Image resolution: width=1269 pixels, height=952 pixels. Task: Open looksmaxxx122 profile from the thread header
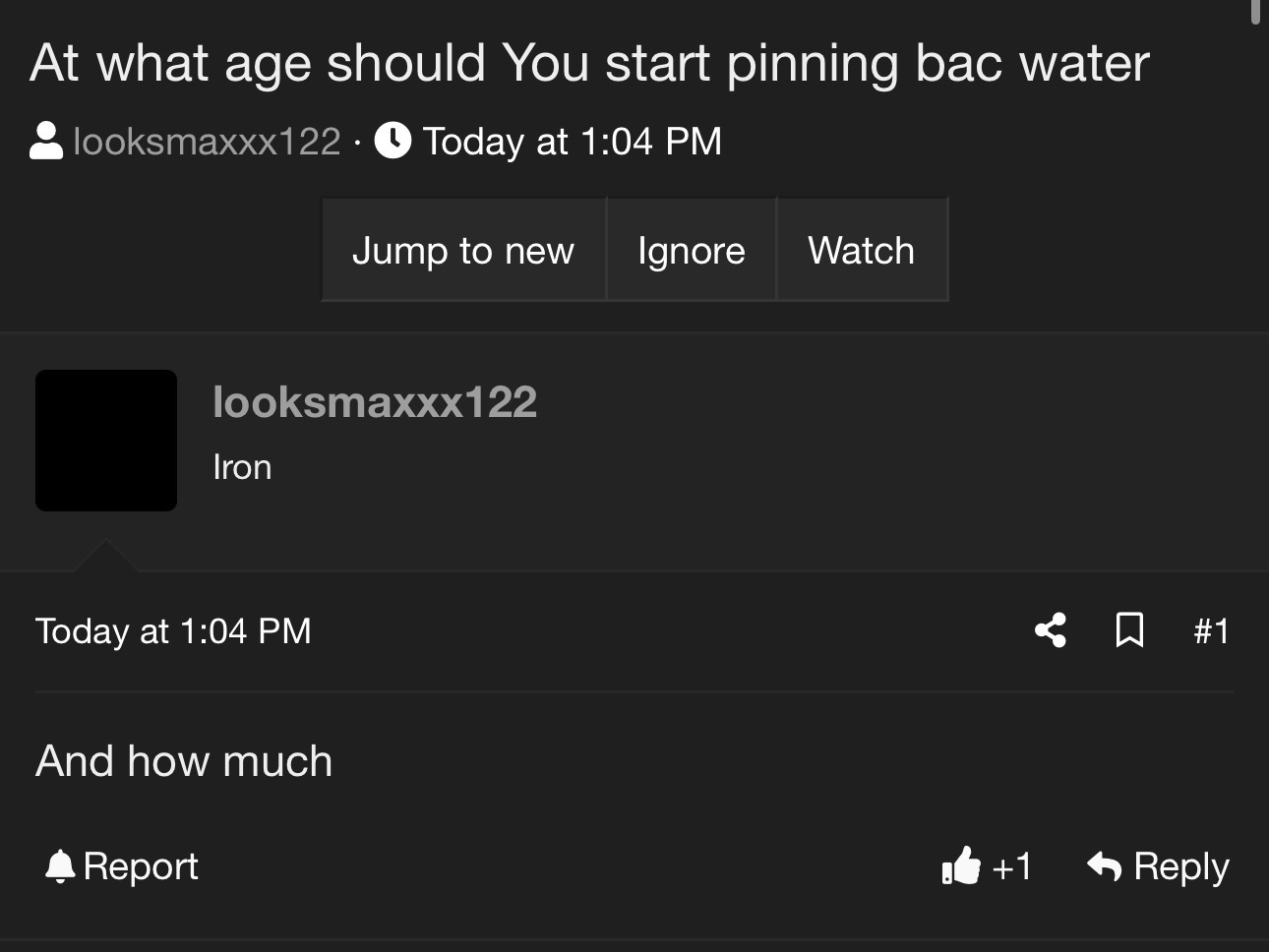(x=207, y=142)
